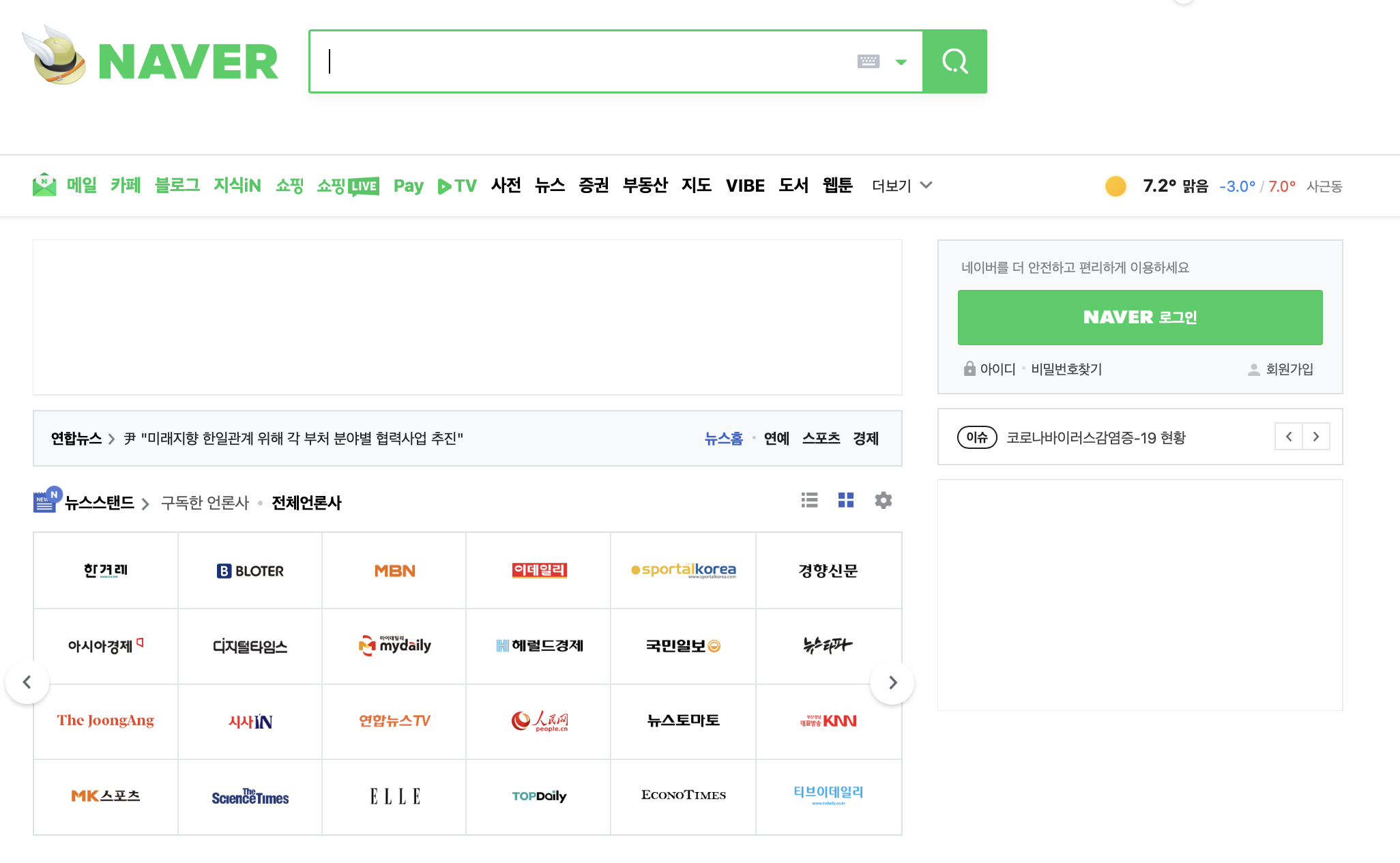Open the weather sun icon

tap(1115, 186)
